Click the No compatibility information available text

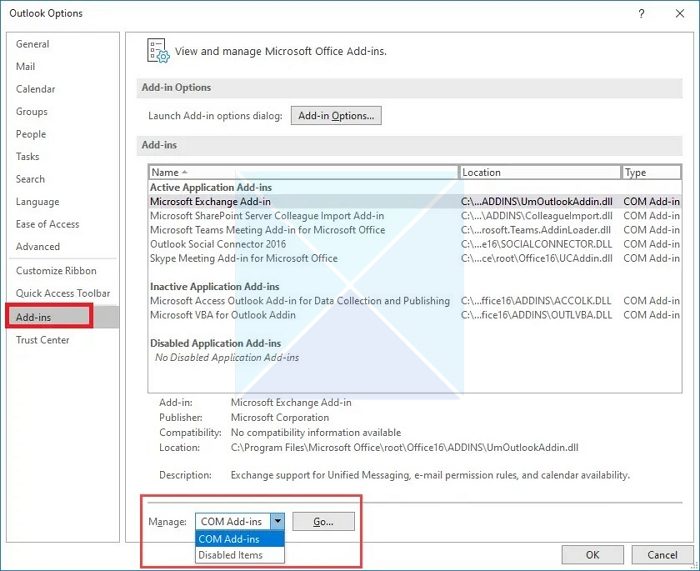pyautogui.click(x=316, y=433)
